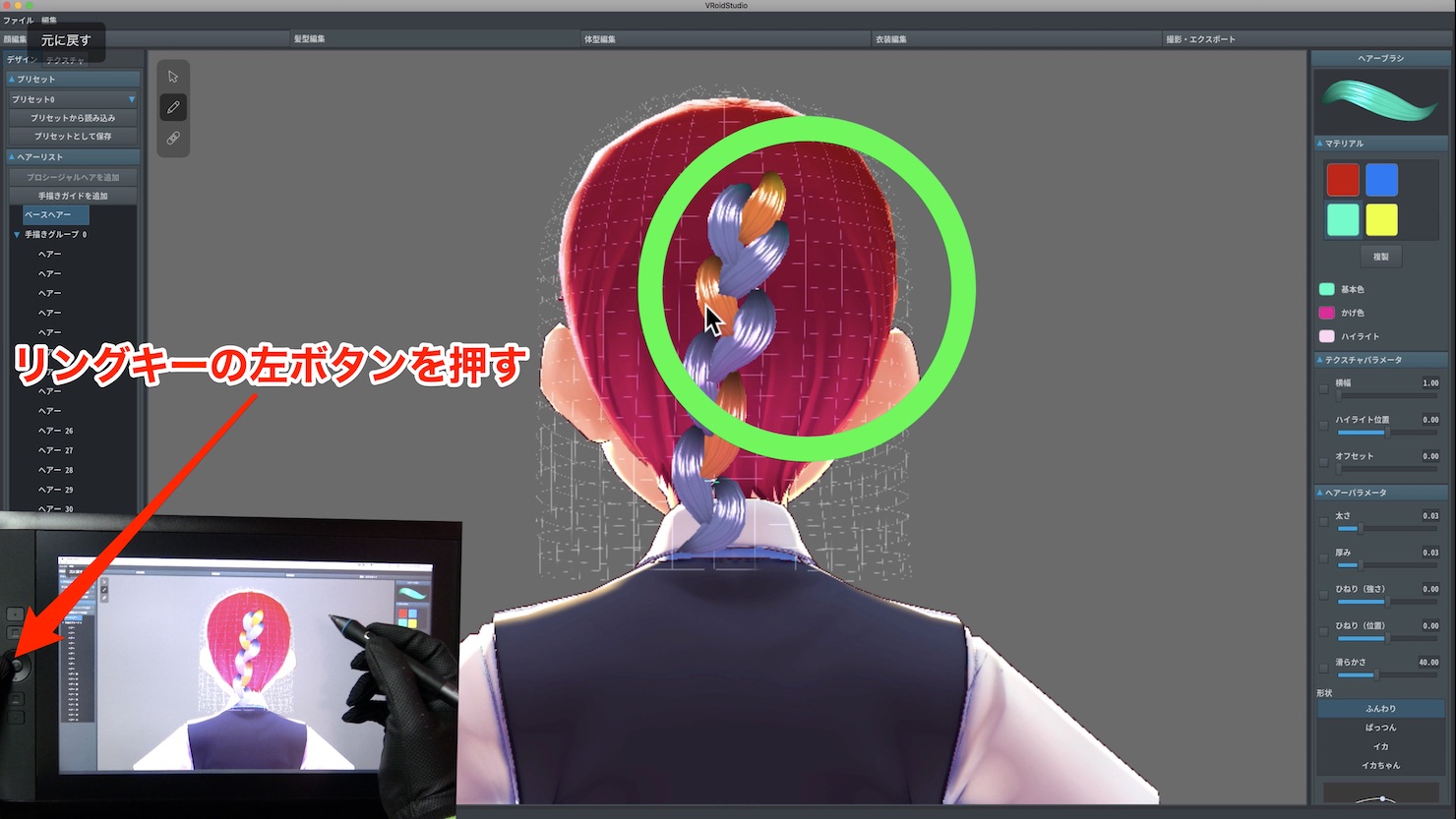Screen dimensions: 1456x819
Task: Toggle the ひねり（位置） checkbox
Action: (x=1323, y=631)
